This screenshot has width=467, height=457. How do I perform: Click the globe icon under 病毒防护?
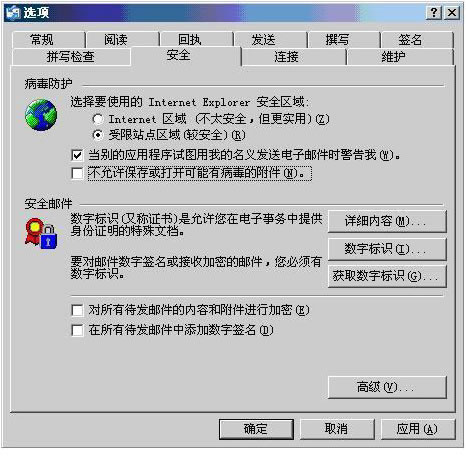(x=41, y=115)
